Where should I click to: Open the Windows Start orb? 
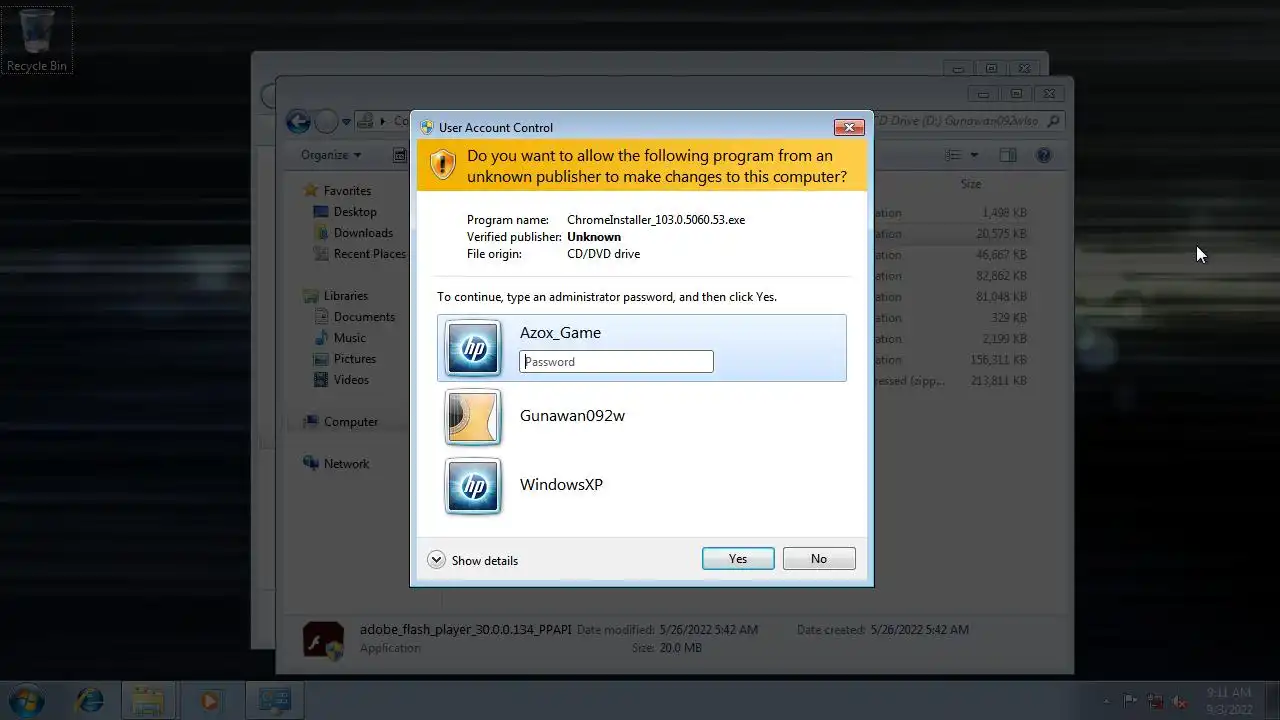point(26,700)
